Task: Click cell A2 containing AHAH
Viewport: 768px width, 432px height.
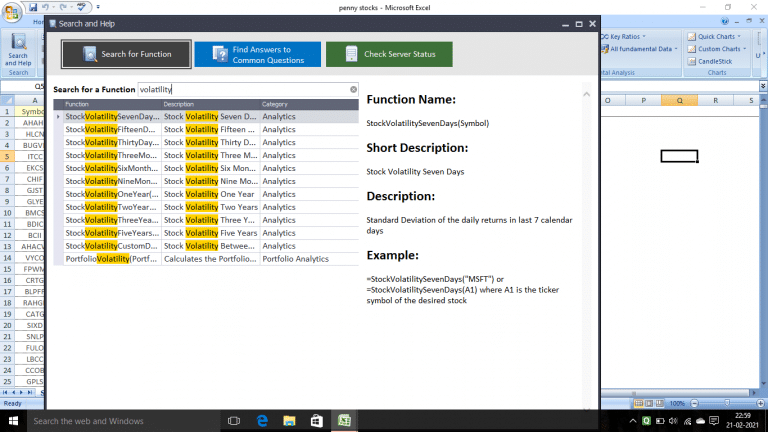Action: (30, 122)
